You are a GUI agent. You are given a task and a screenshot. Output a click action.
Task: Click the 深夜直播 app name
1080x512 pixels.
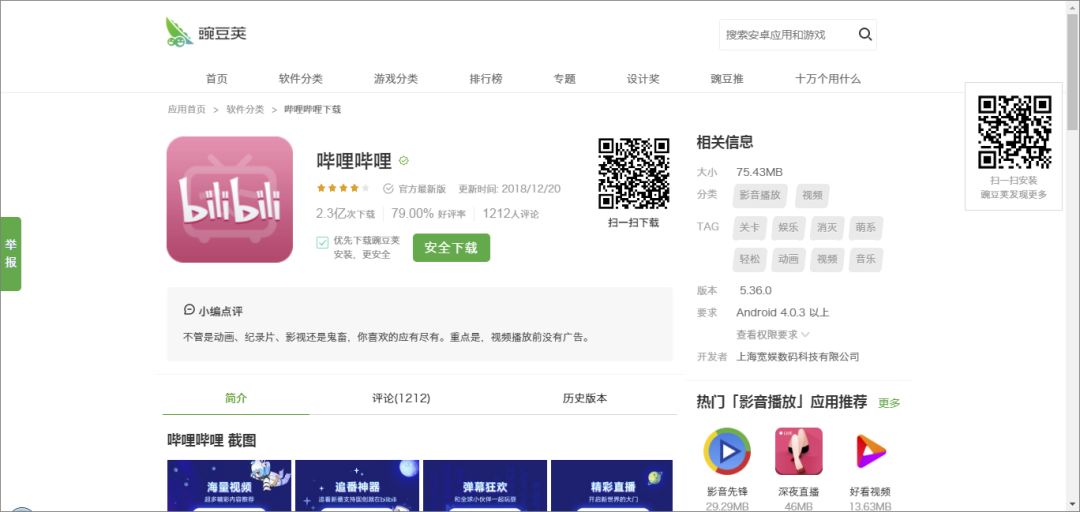(x=799, y=491)
